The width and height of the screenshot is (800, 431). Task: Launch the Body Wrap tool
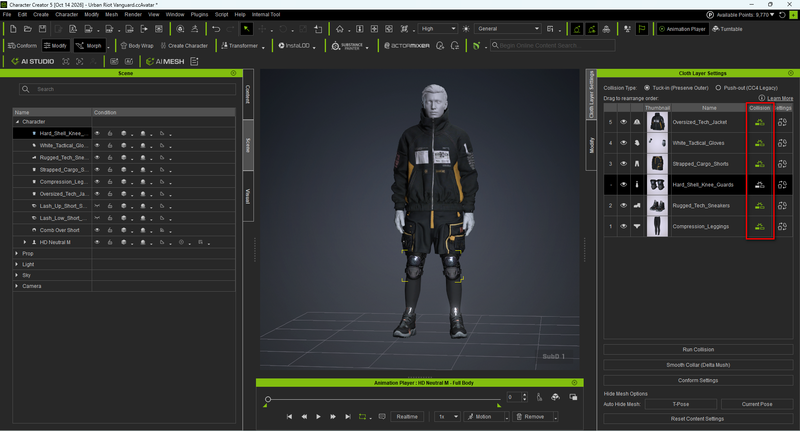coord(137,46)
